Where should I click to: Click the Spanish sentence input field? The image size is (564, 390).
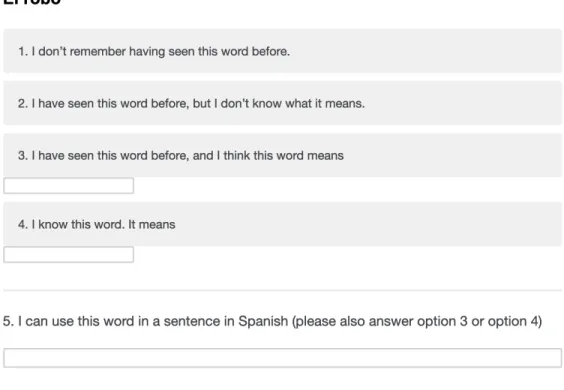click(283, 358)
